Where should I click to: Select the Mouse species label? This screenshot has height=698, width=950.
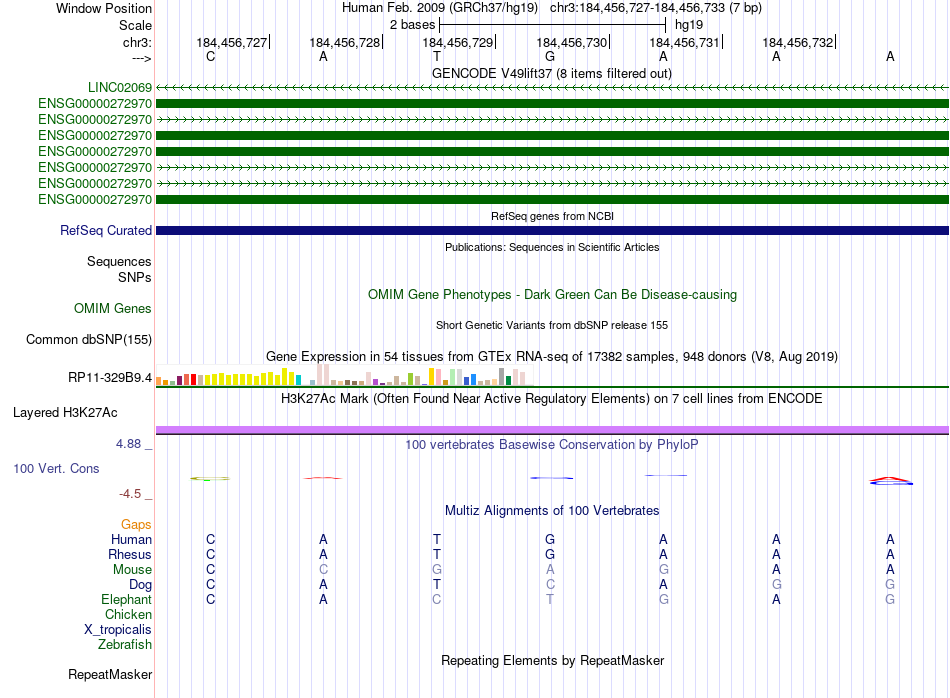(x=133, y=570)
